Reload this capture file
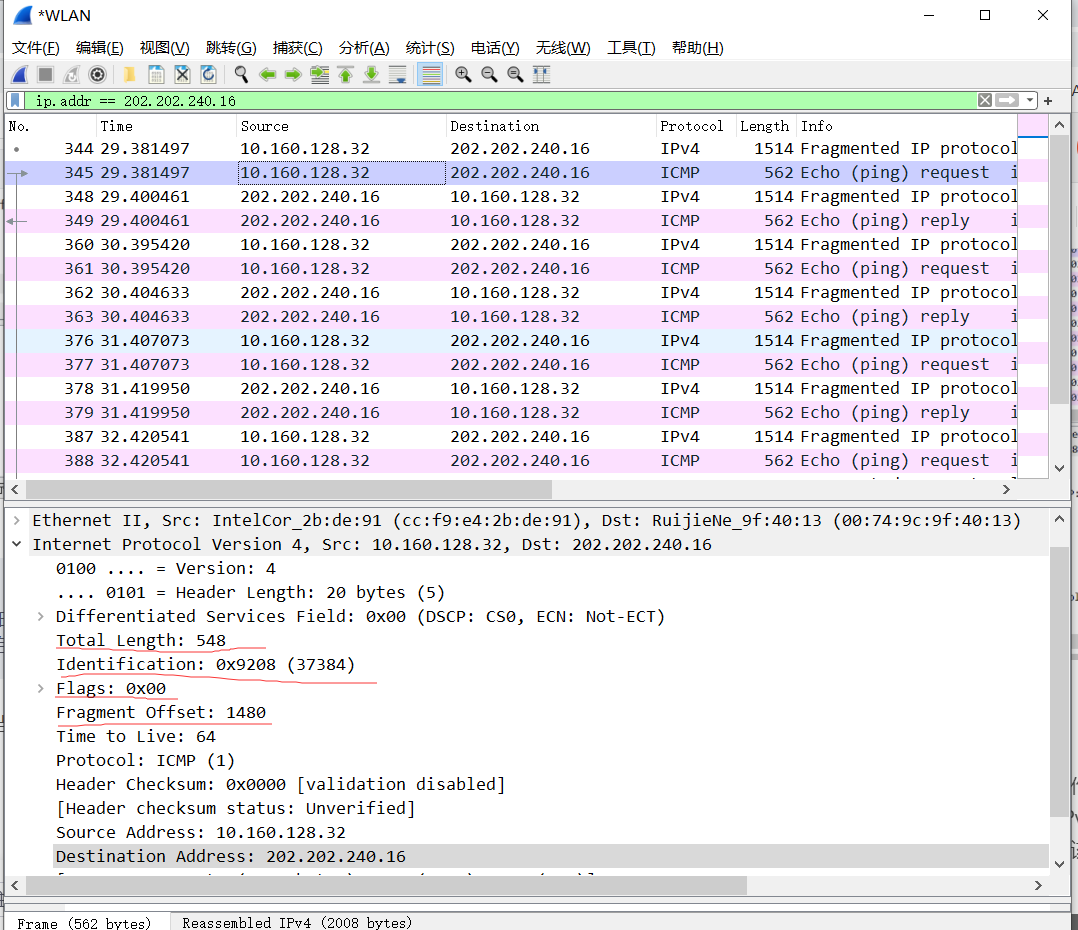 [x=208, y=74]
